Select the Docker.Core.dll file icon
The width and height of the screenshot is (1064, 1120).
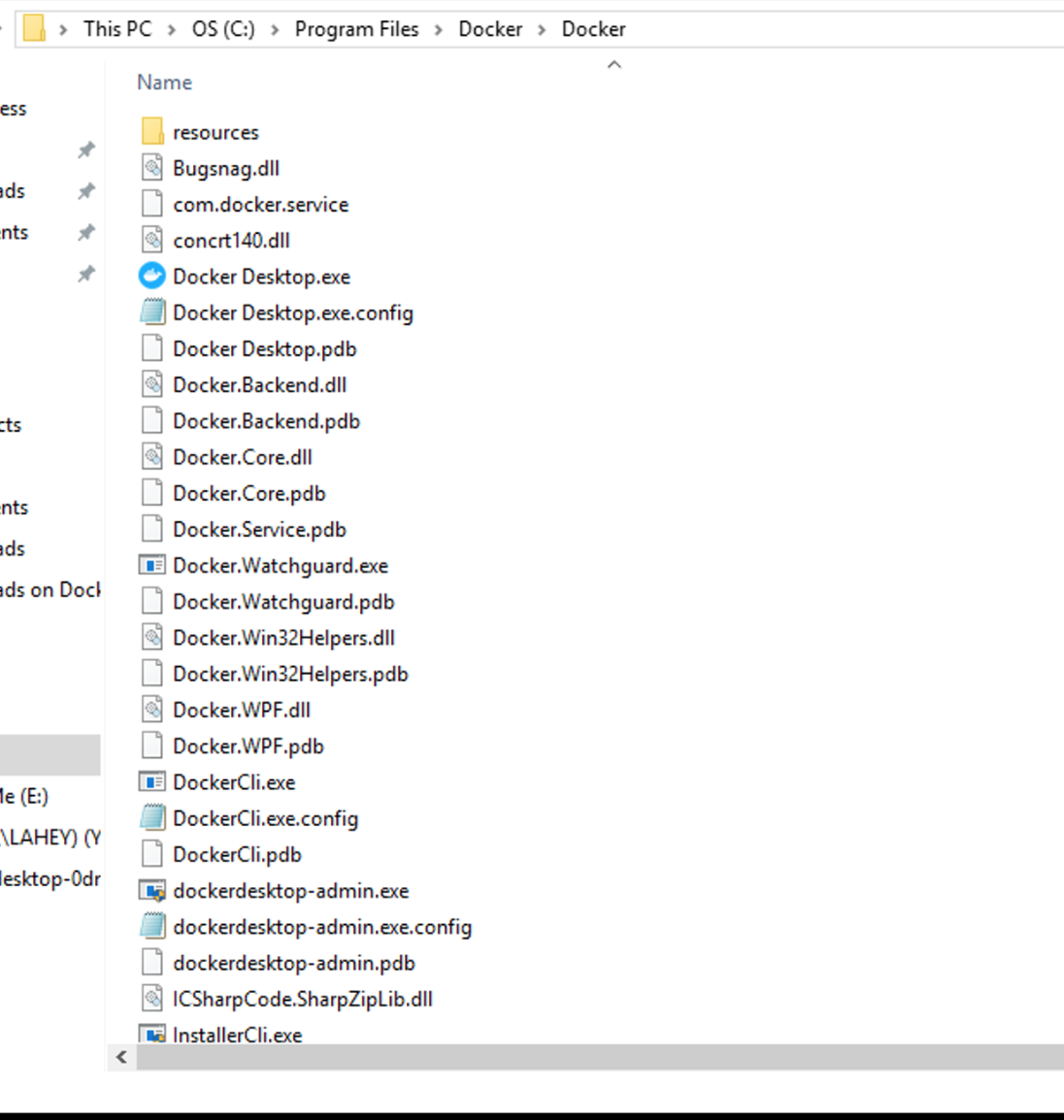pos(152,456)
